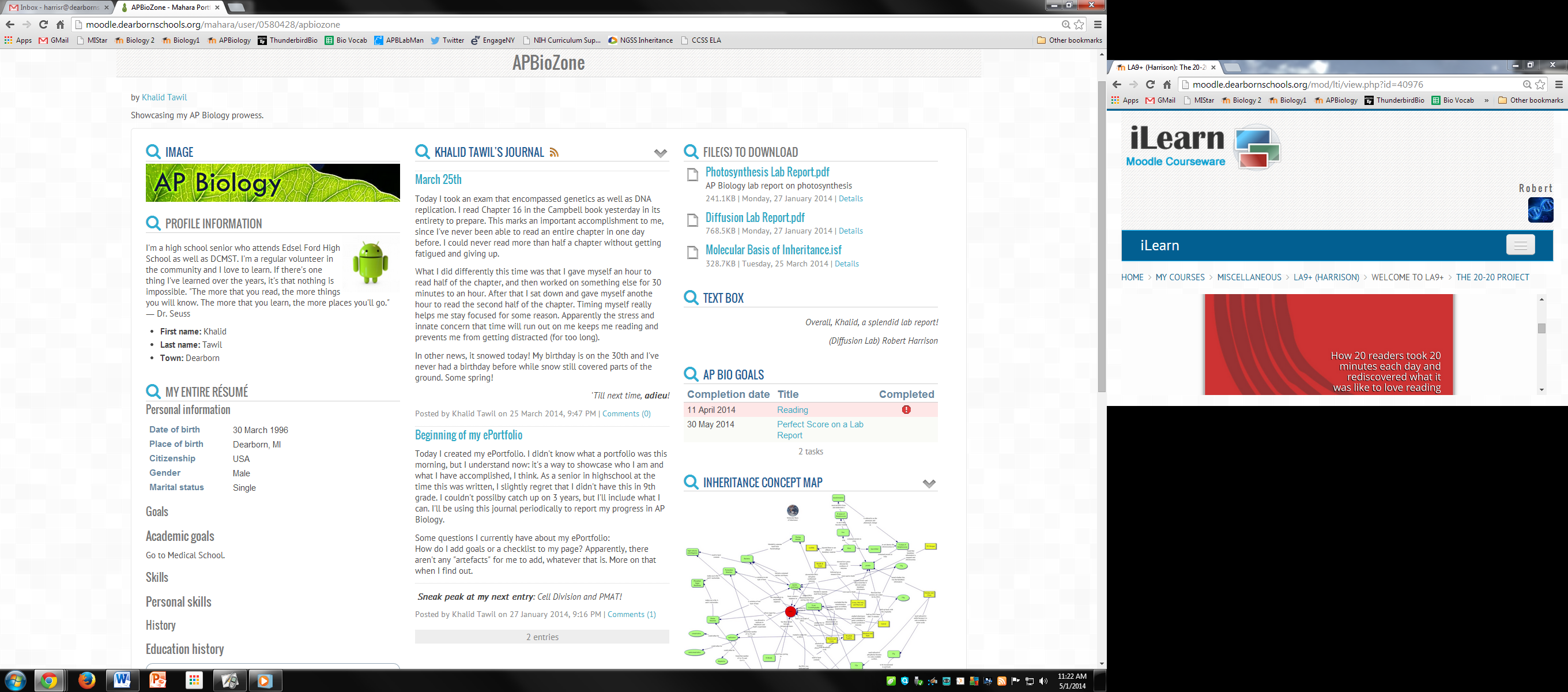Switch to the Inbox Gmail tab
Image resolution: width=1568 pixels, height=692 pixels.
(58, 7)
